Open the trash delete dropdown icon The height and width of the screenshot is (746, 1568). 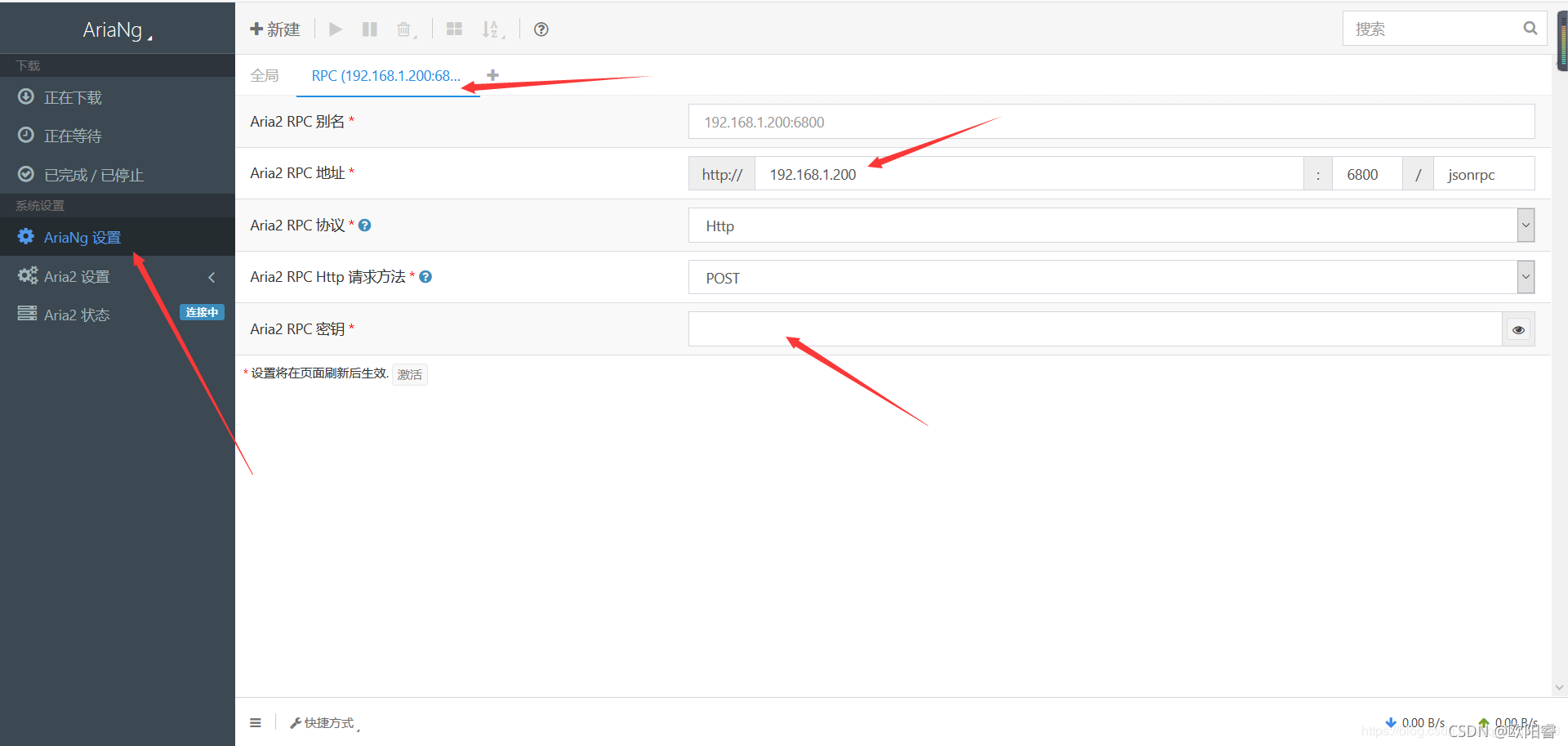[x=406, y=29]
